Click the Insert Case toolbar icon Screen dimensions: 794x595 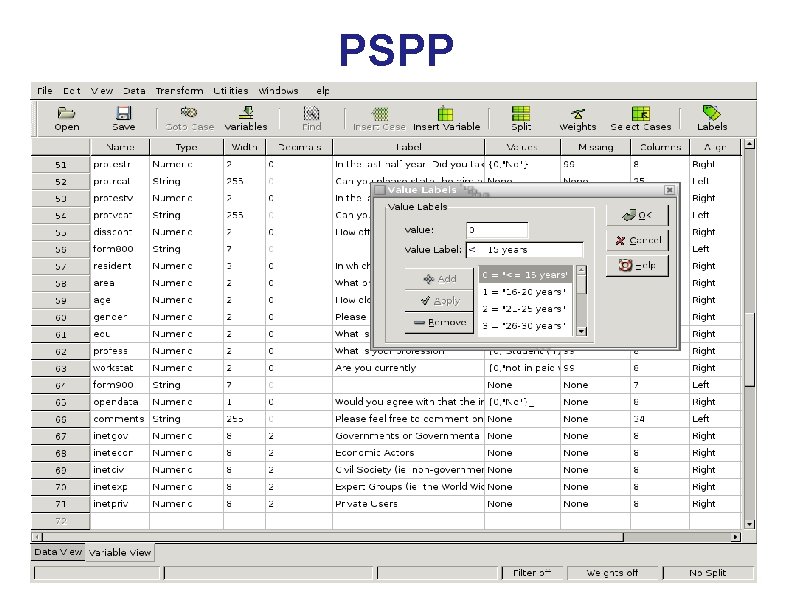pos(380,113)
